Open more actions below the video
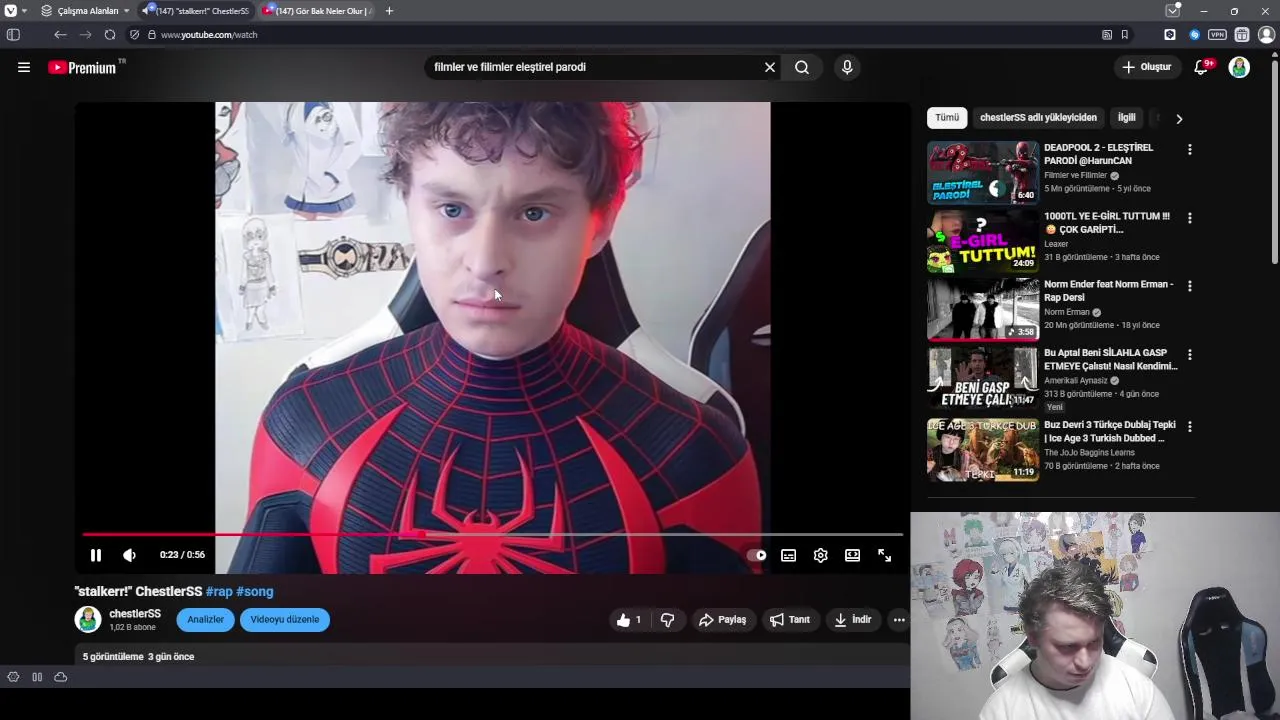1280x720 pixels. click(x=899, y=620)
